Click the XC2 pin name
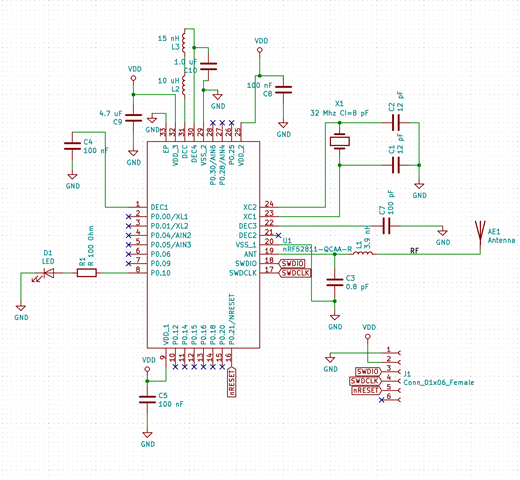 [250, 207]
